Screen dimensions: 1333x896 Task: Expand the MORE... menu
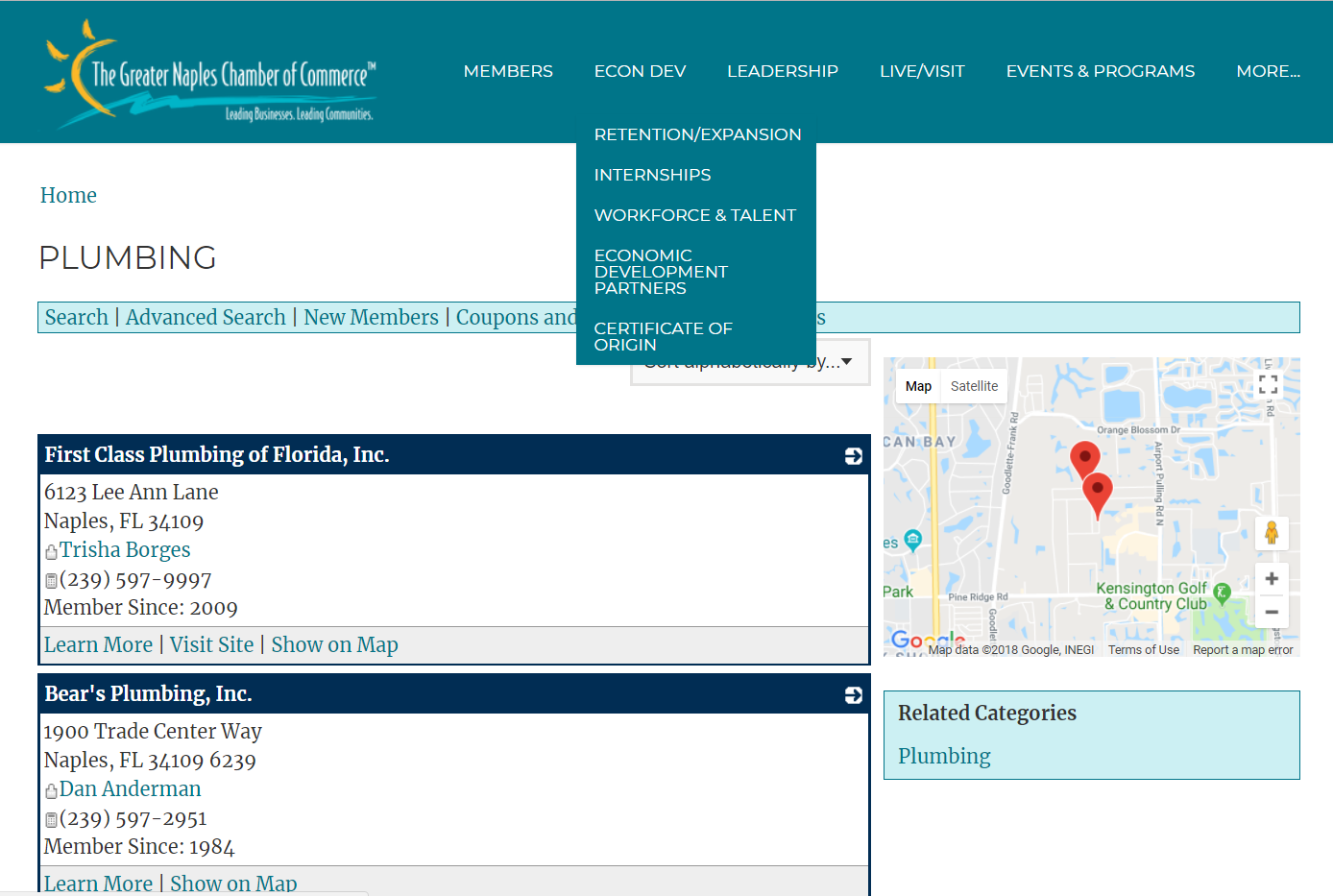(x=1268, y=71)
